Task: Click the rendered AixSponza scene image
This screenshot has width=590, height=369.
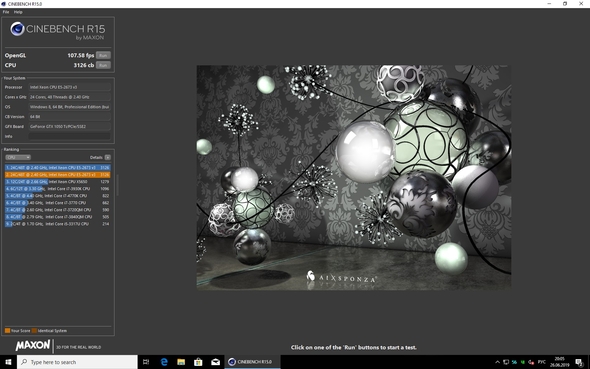Action: 354,178
